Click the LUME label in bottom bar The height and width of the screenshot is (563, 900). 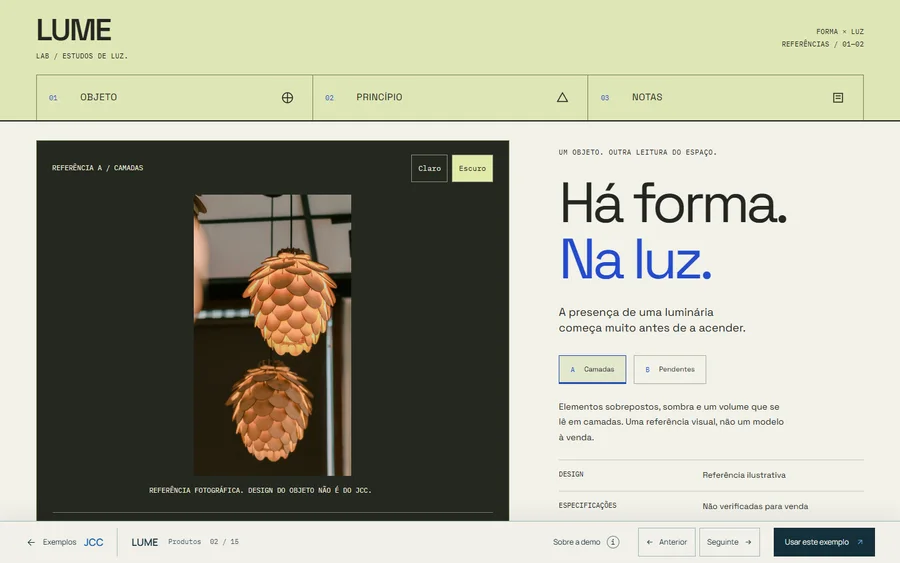[145, 542]
